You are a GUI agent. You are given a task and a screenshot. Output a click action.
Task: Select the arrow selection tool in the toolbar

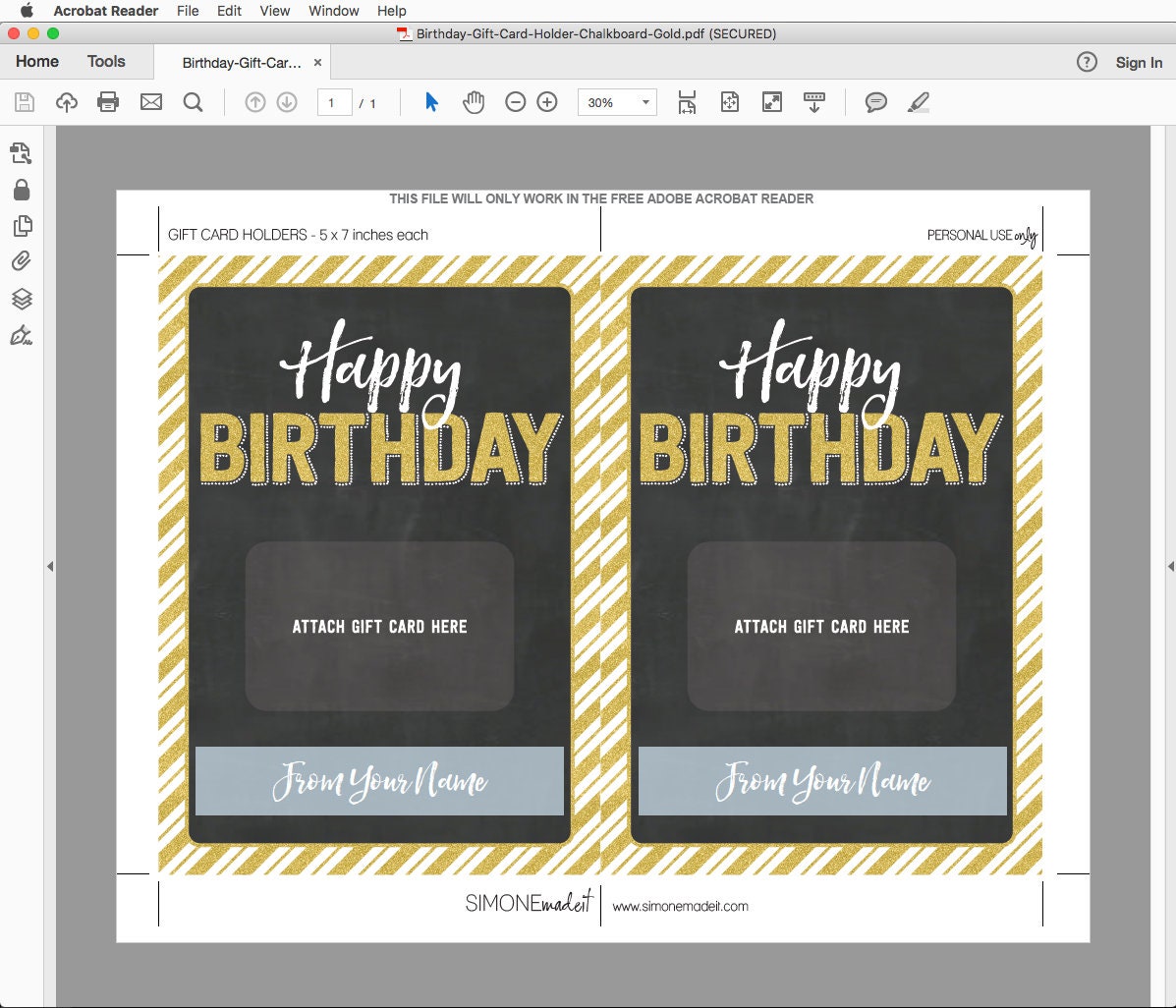pyautogui.click(x=429, y=102)
